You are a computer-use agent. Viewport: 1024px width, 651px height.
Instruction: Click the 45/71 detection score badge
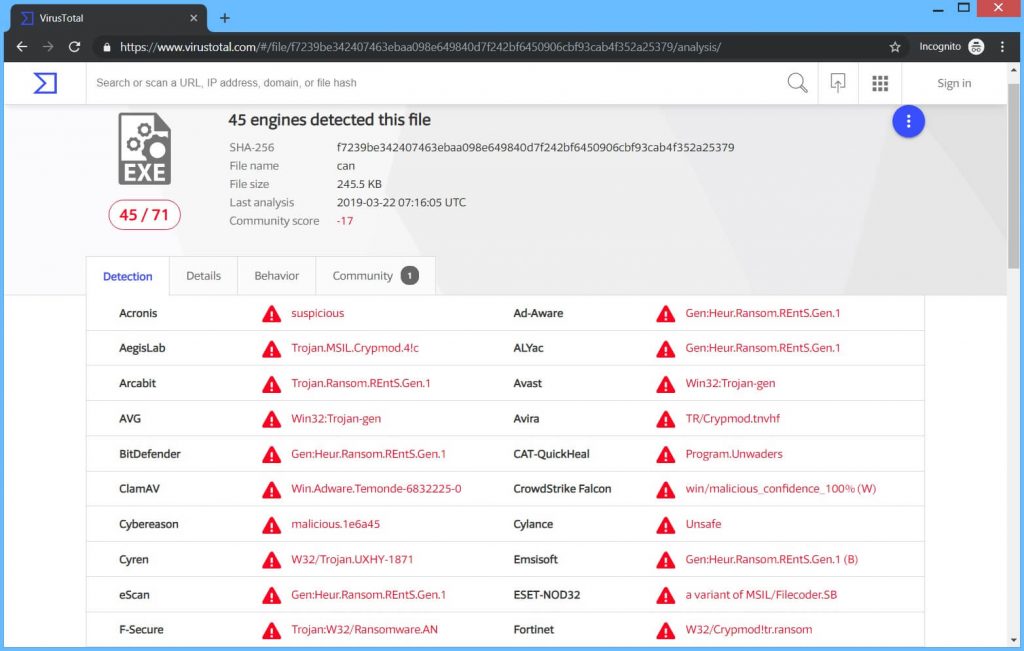pos(144,214)
